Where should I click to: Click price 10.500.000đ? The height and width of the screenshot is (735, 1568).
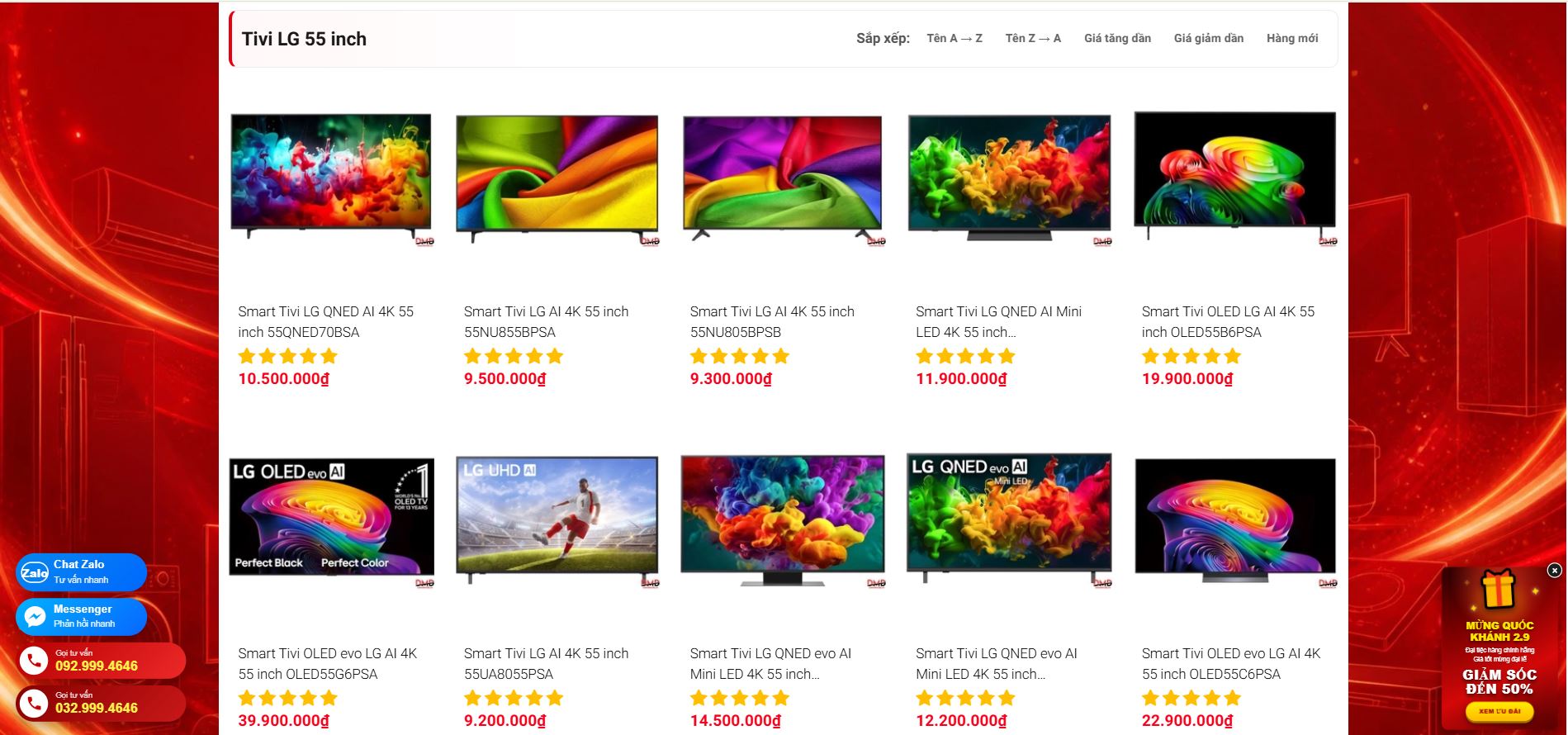pyautogui.click(x=283, y=379)
